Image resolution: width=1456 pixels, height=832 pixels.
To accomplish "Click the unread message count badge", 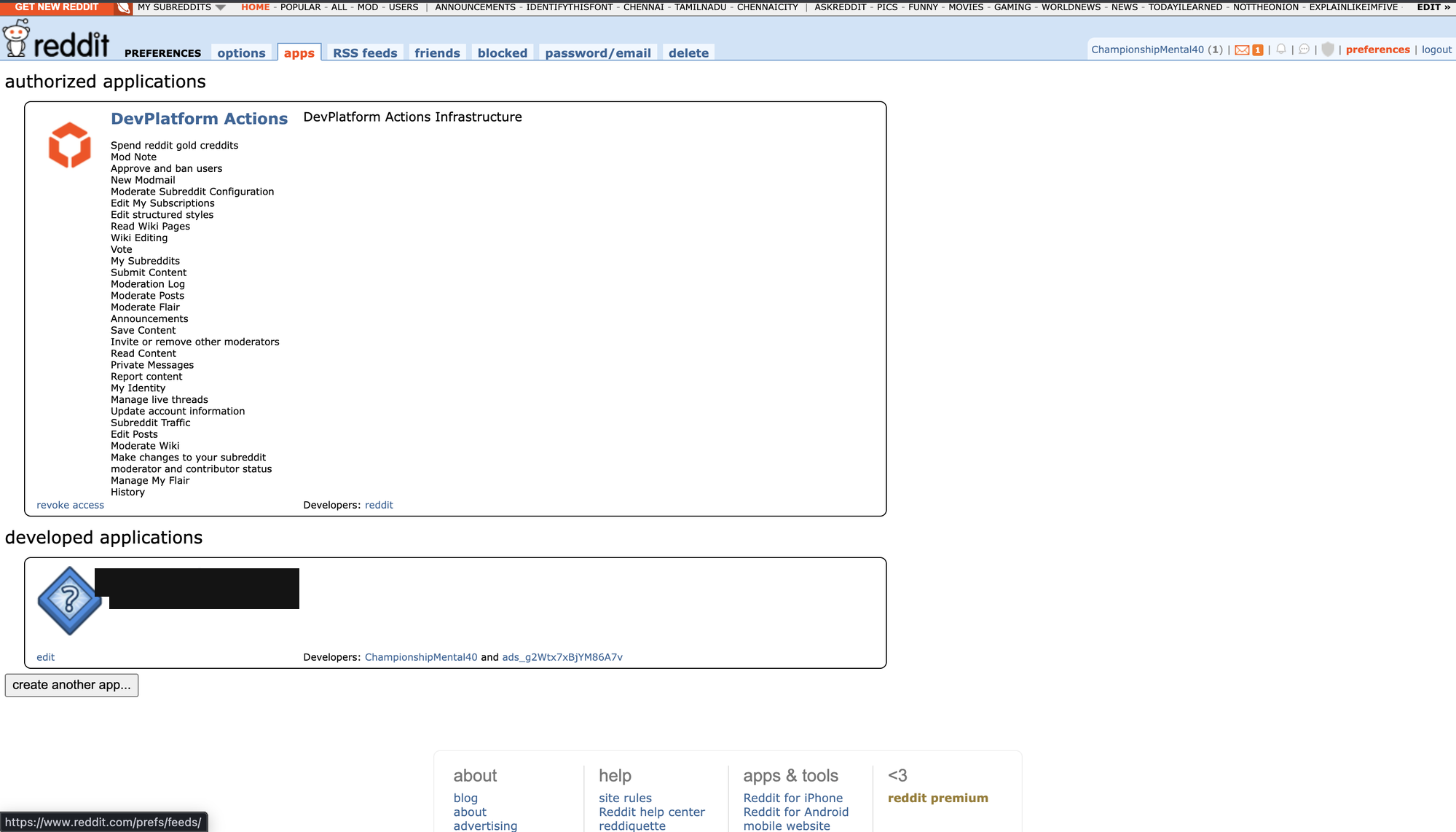I will pyautogui.click(x=1258, y=50).
